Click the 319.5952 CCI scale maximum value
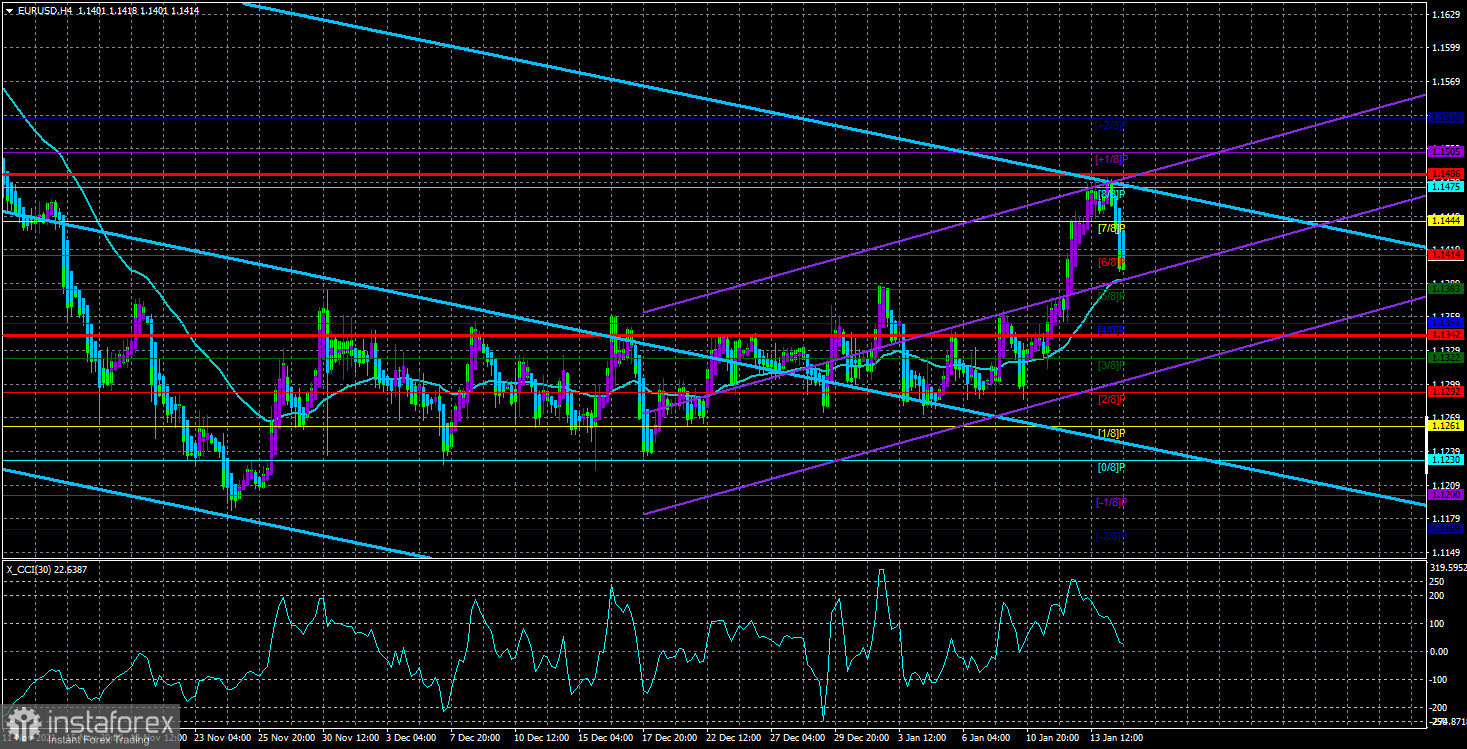 tap(1447, 566)
